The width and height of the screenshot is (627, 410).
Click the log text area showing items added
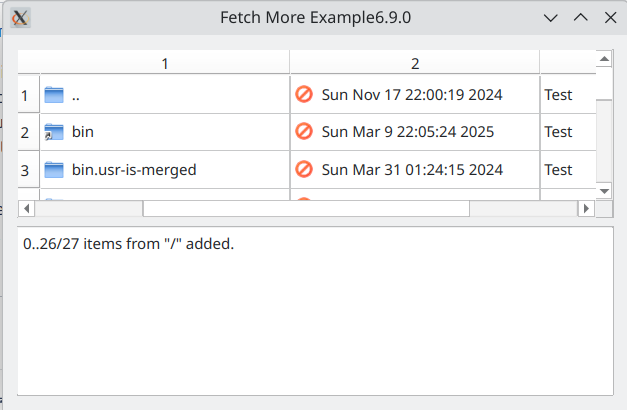click(x=315, y=311)
